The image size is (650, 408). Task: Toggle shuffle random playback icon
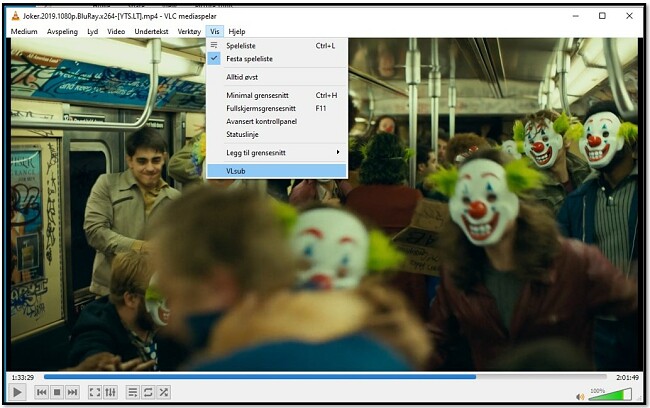pos(164,392)
